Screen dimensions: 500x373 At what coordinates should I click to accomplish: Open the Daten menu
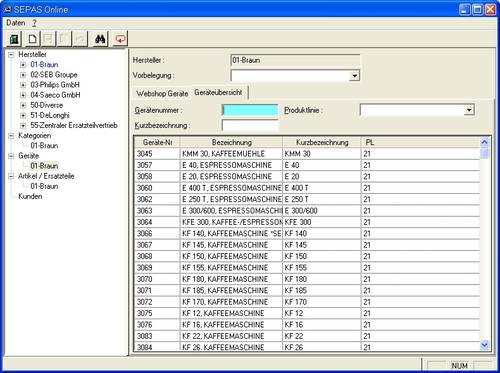(16, 23)
